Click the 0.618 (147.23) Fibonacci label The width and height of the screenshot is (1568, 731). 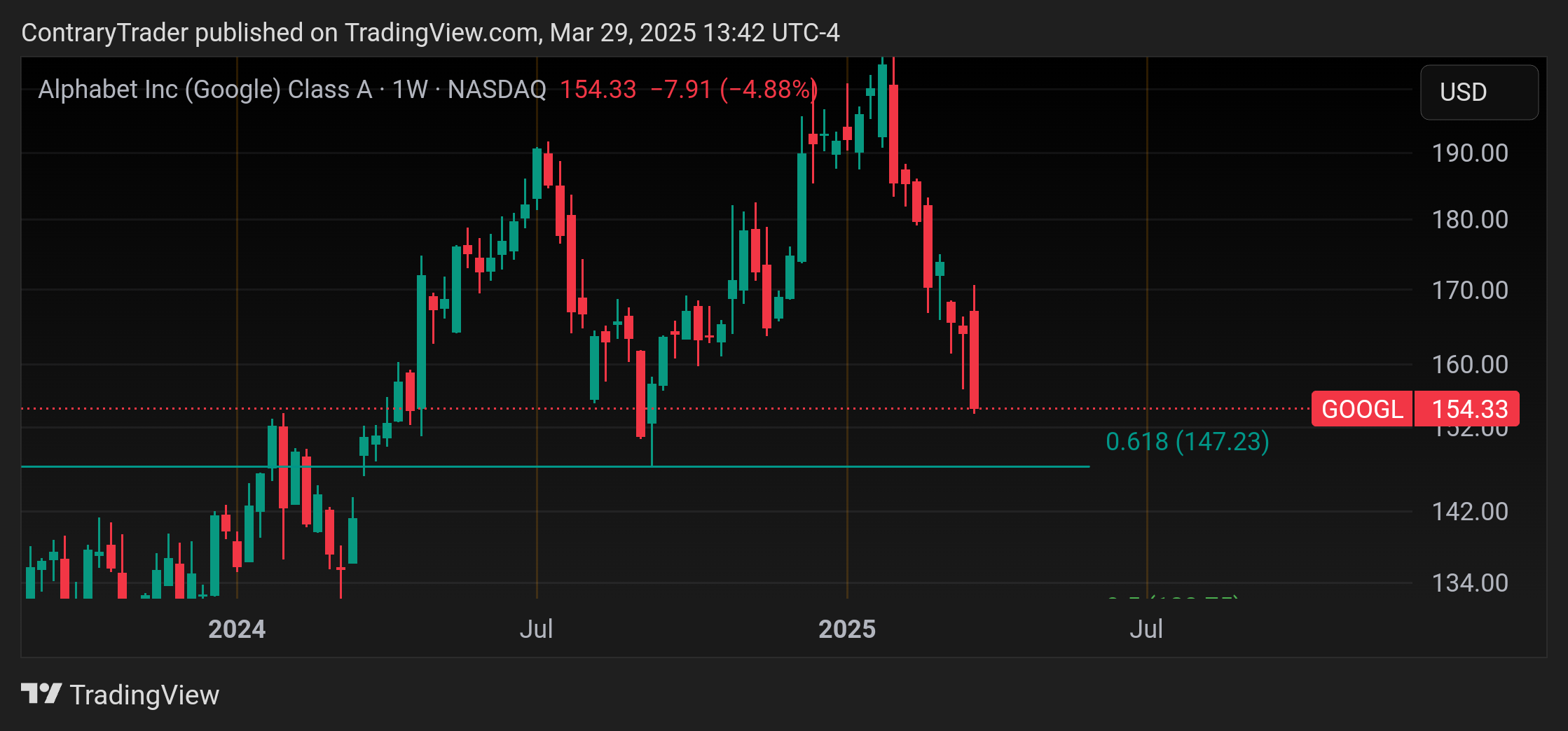pos(1188,441)
